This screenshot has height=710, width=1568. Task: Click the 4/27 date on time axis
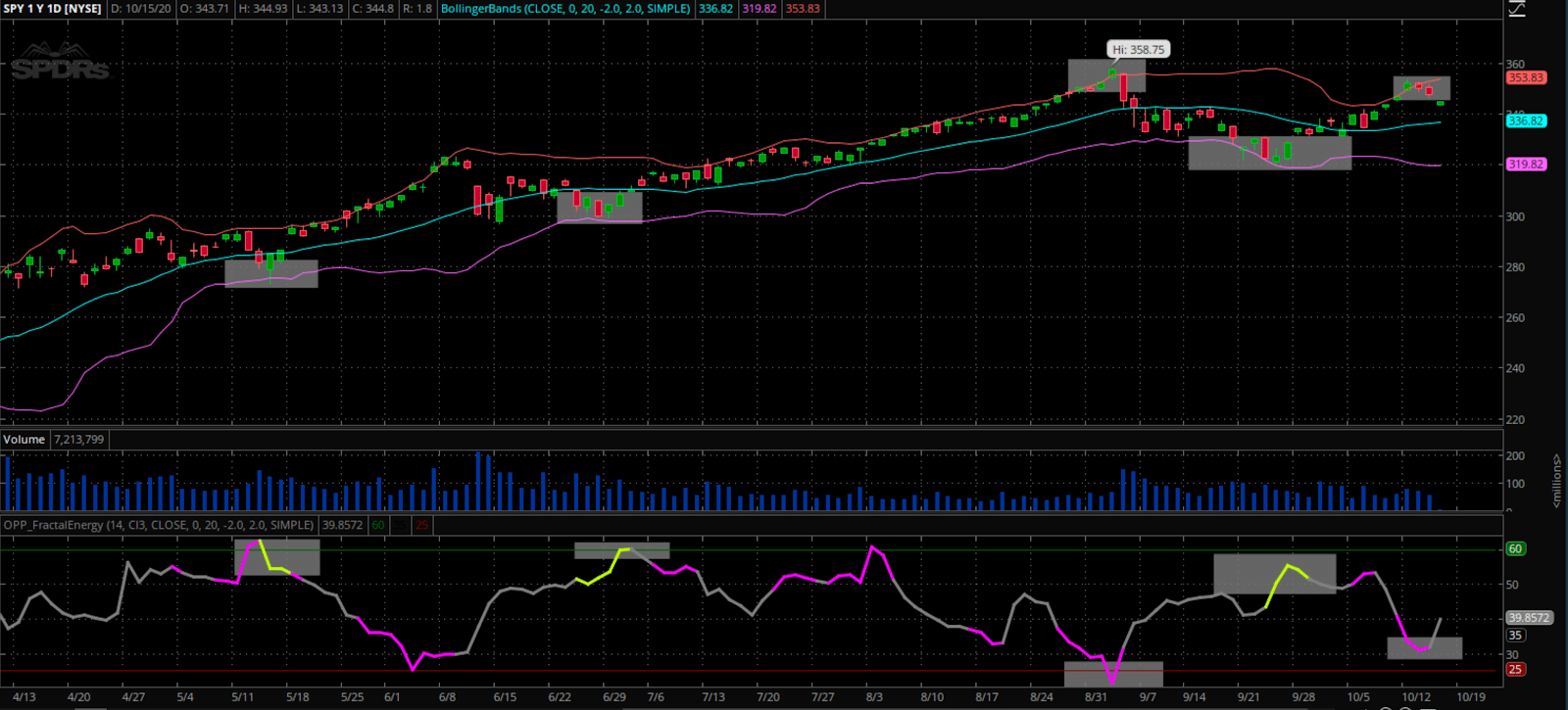pyautogui.click(x=133, y=697)
